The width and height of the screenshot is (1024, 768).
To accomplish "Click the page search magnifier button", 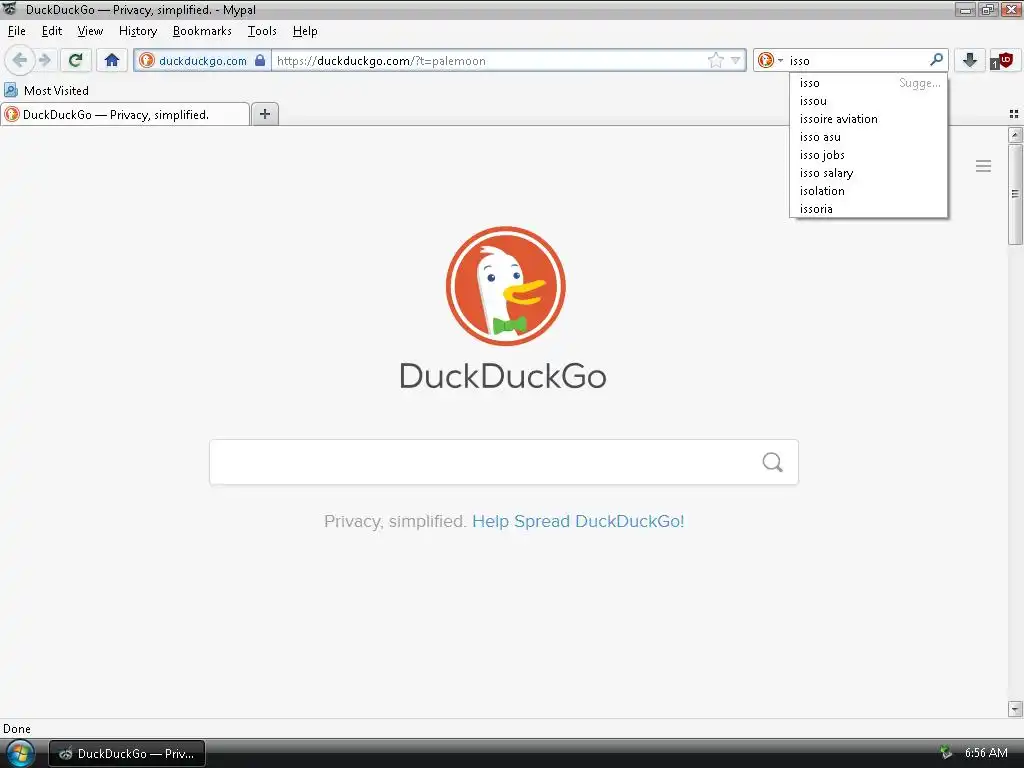I will click(772, 462).
